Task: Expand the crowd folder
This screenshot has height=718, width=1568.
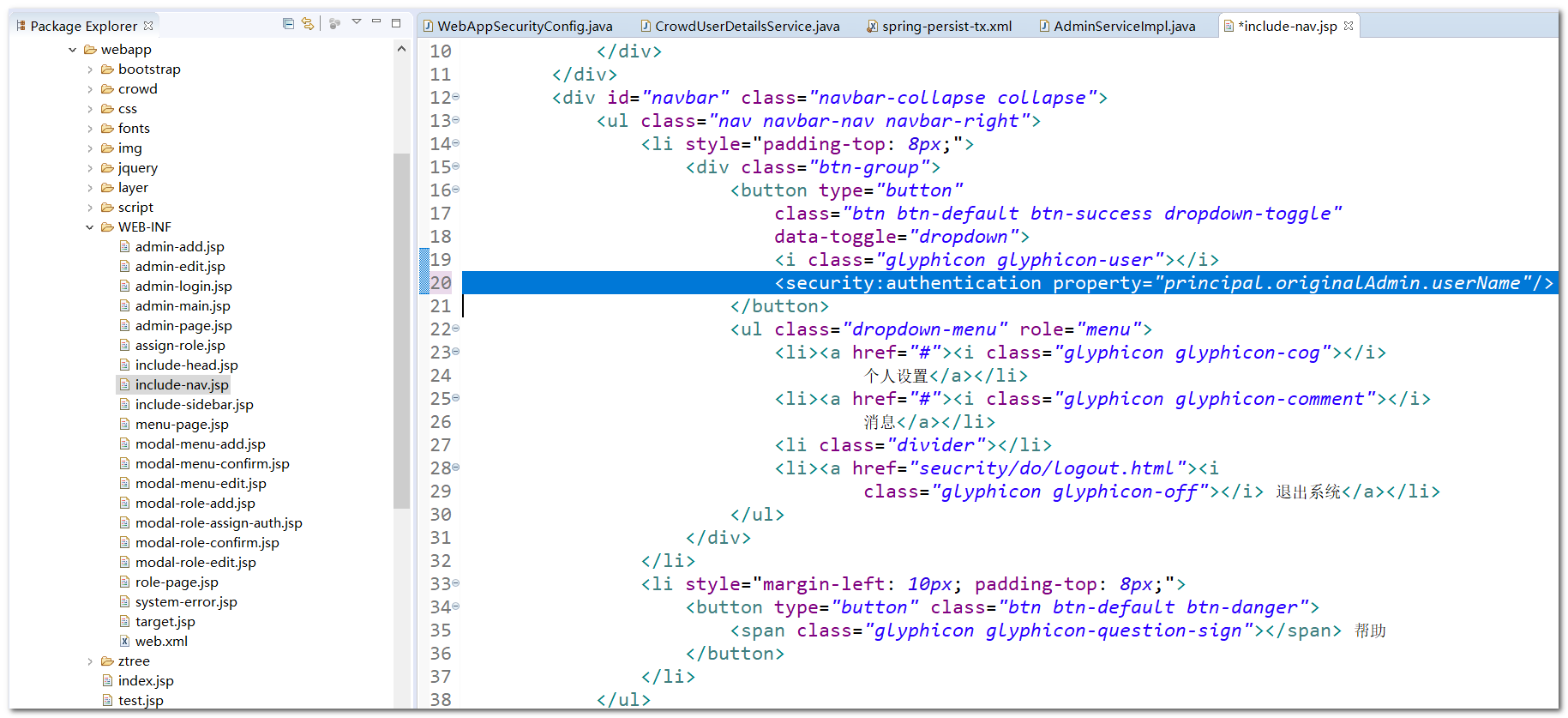Action: (90, 89)
